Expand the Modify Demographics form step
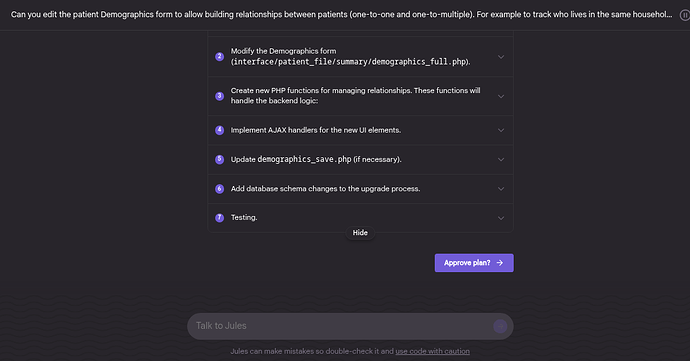 [501, 57]
